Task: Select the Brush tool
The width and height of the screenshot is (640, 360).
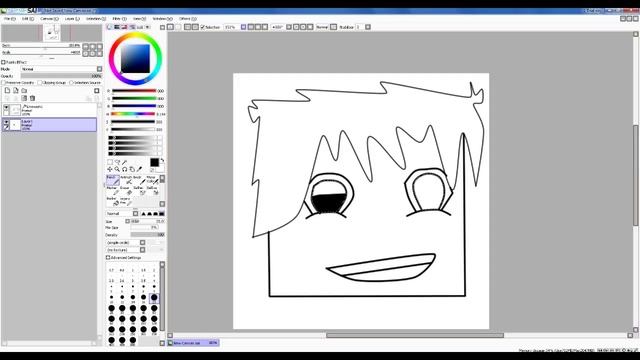Action: pos(139,180)
